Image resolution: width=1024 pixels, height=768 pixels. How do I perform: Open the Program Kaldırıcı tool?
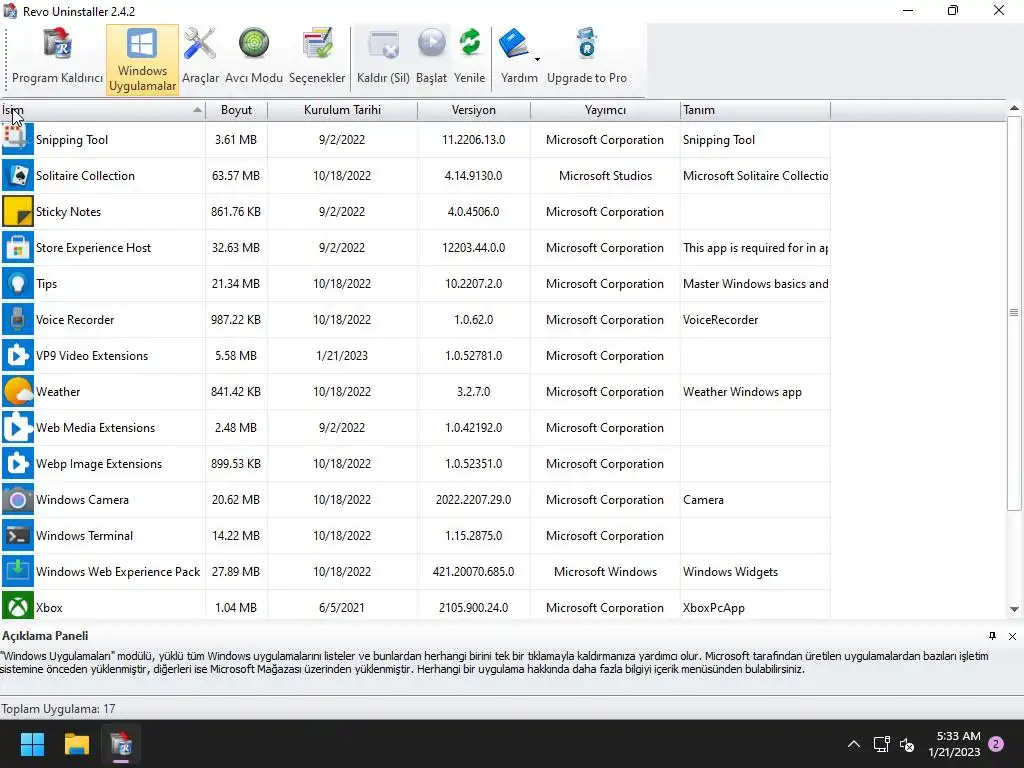coord(57,59)
